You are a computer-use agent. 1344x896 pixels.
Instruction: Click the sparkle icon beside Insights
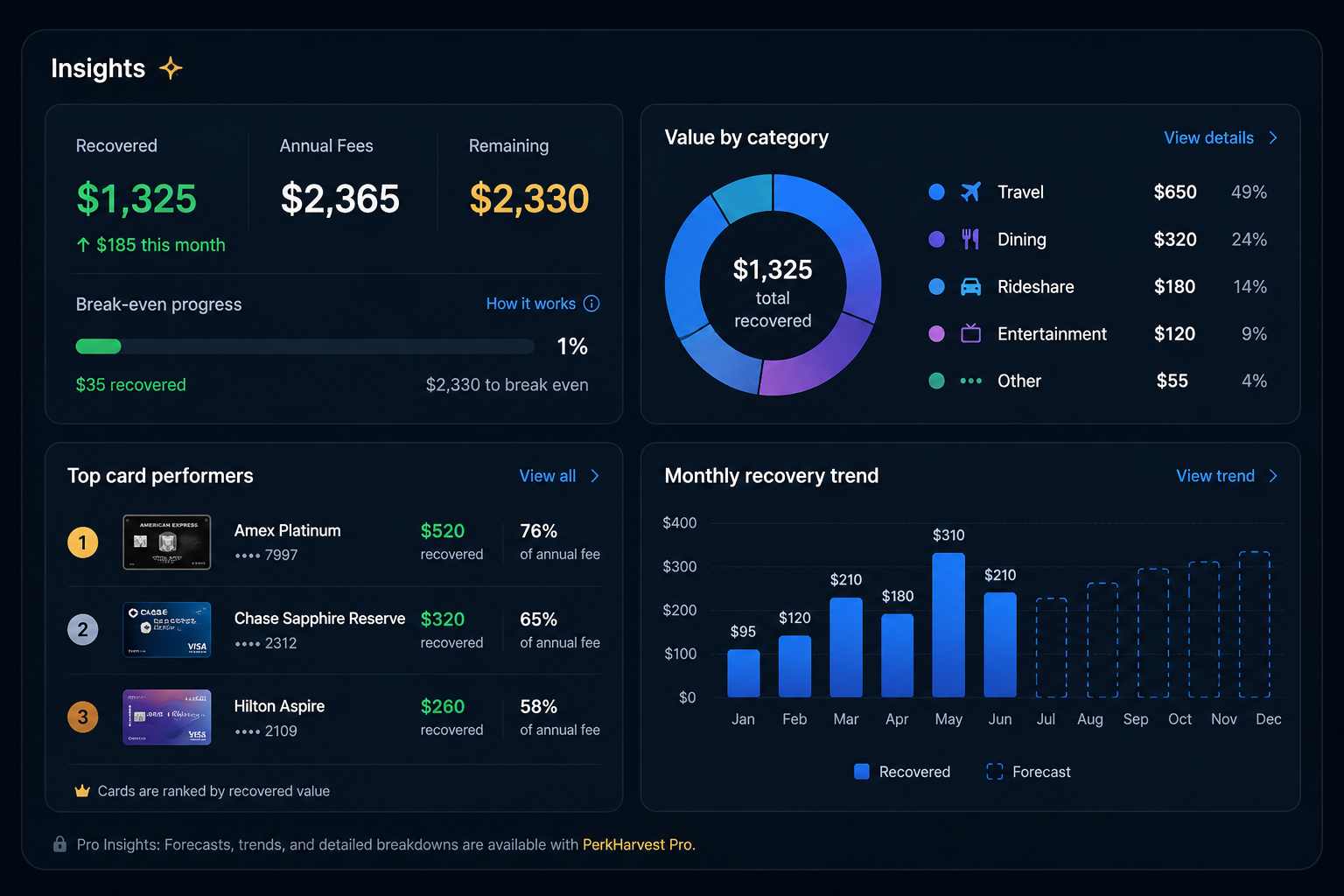171,68
